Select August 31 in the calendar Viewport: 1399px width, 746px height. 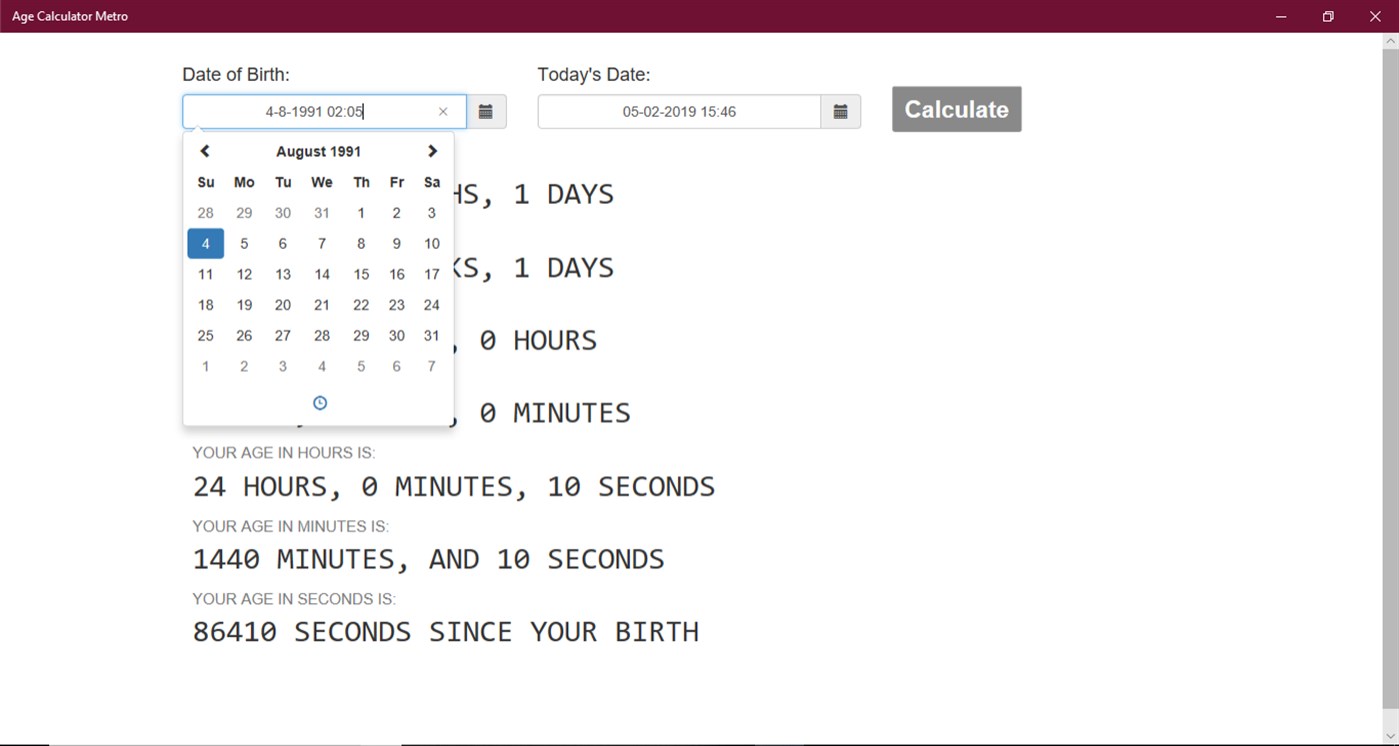pyautogui.click(x=431, y=335)
